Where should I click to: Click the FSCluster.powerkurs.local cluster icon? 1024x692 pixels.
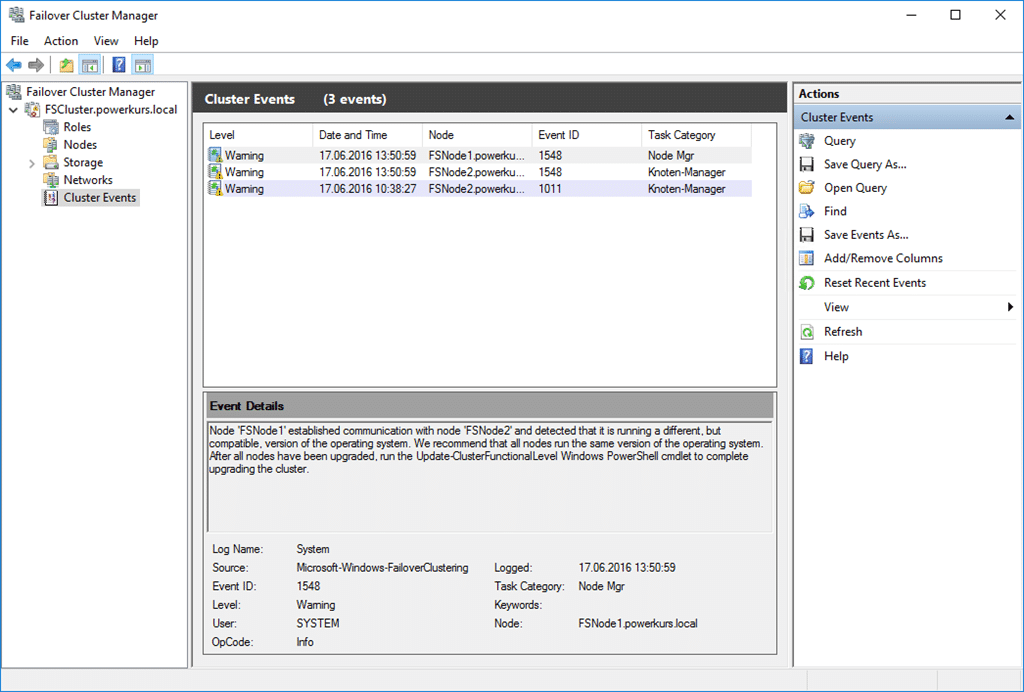pos(33,110)
